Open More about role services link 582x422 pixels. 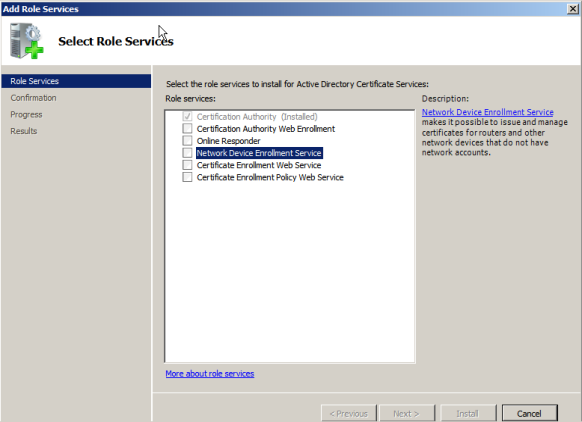point(210,374)
